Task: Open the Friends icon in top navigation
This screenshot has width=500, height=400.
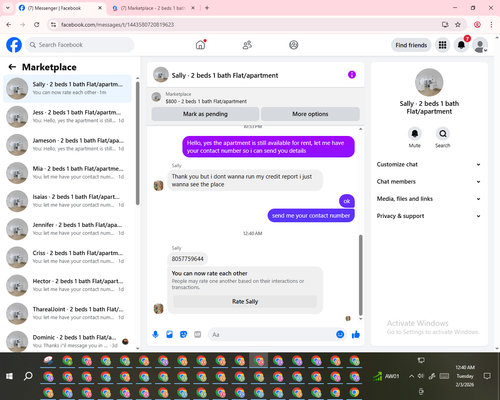Action: pyautogui.click(x=247, y=45)
